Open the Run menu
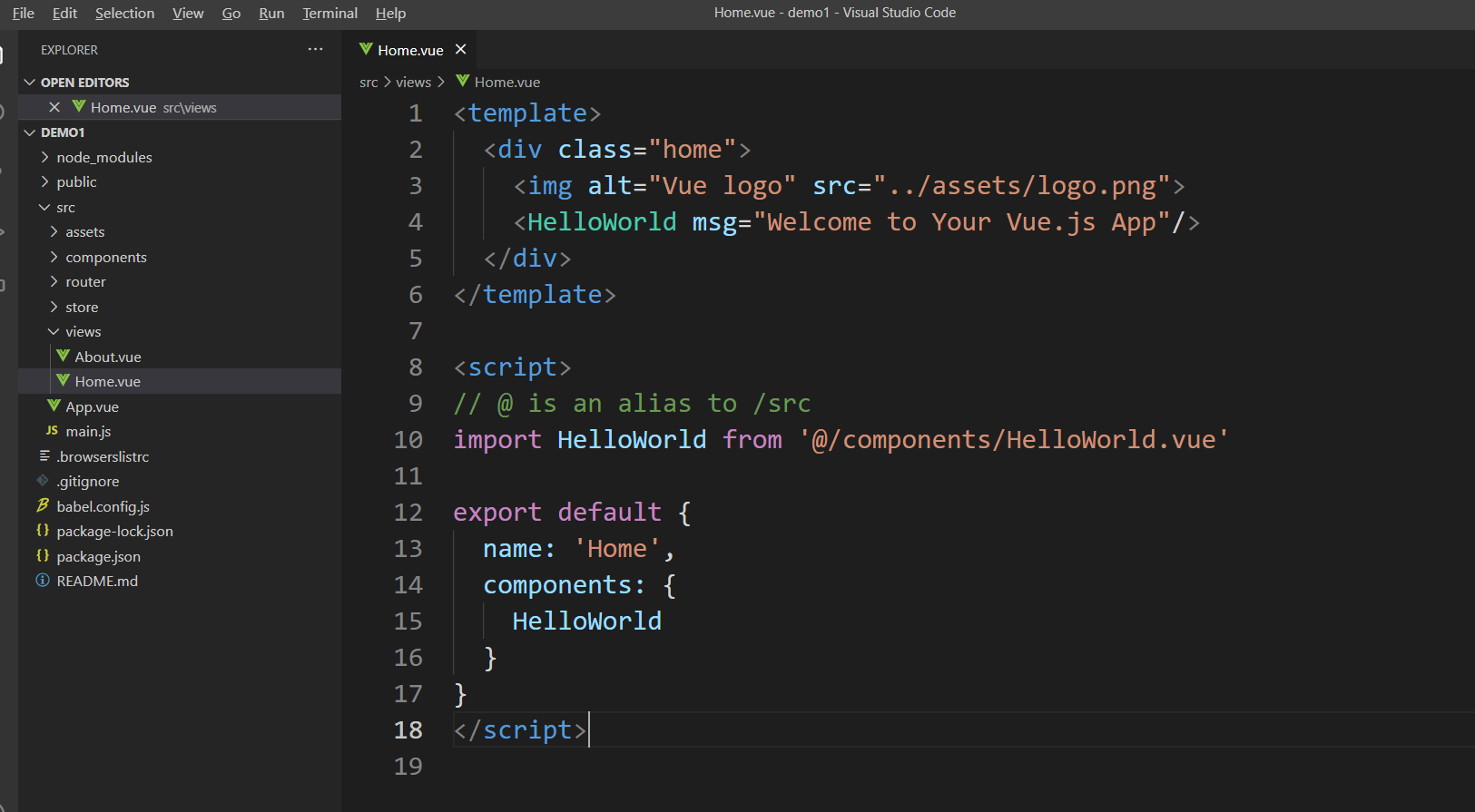This screenshot has height=812, width=1475. [271, 13]
